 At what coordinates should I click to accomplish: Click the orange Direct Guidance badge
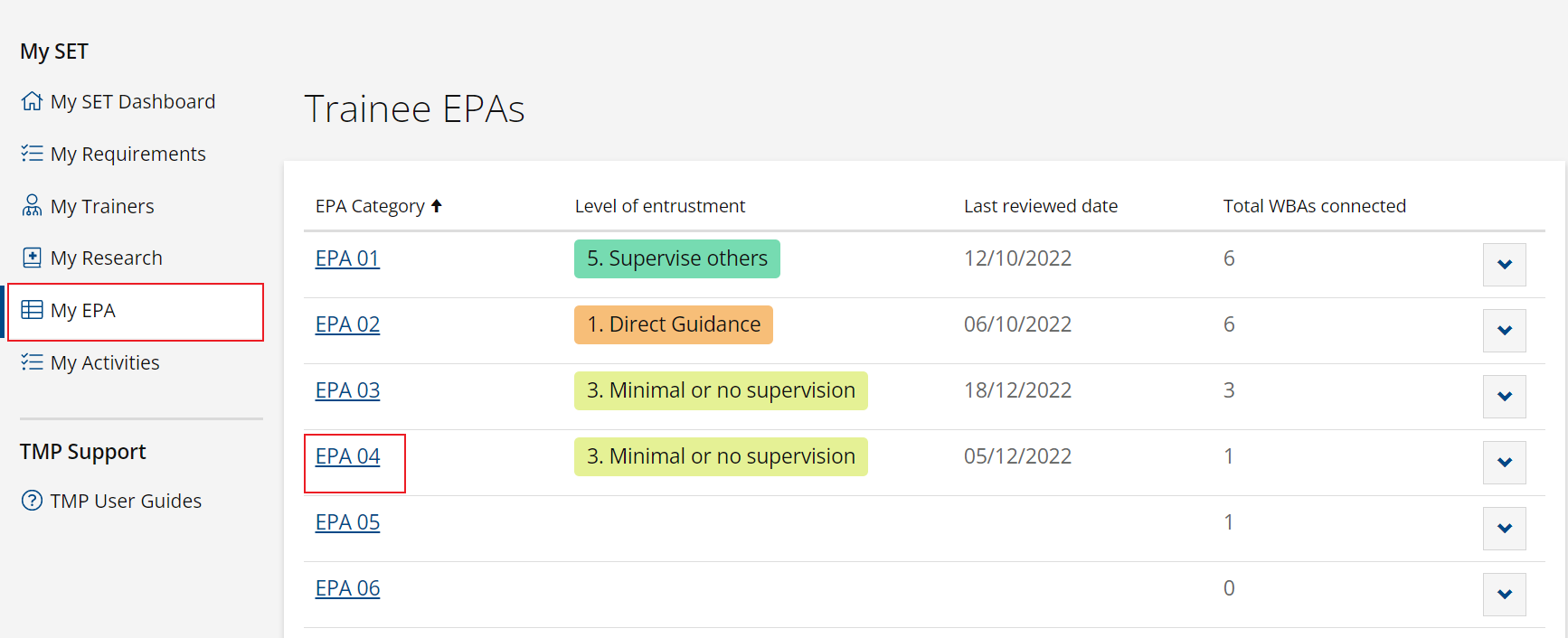point(674,324)
